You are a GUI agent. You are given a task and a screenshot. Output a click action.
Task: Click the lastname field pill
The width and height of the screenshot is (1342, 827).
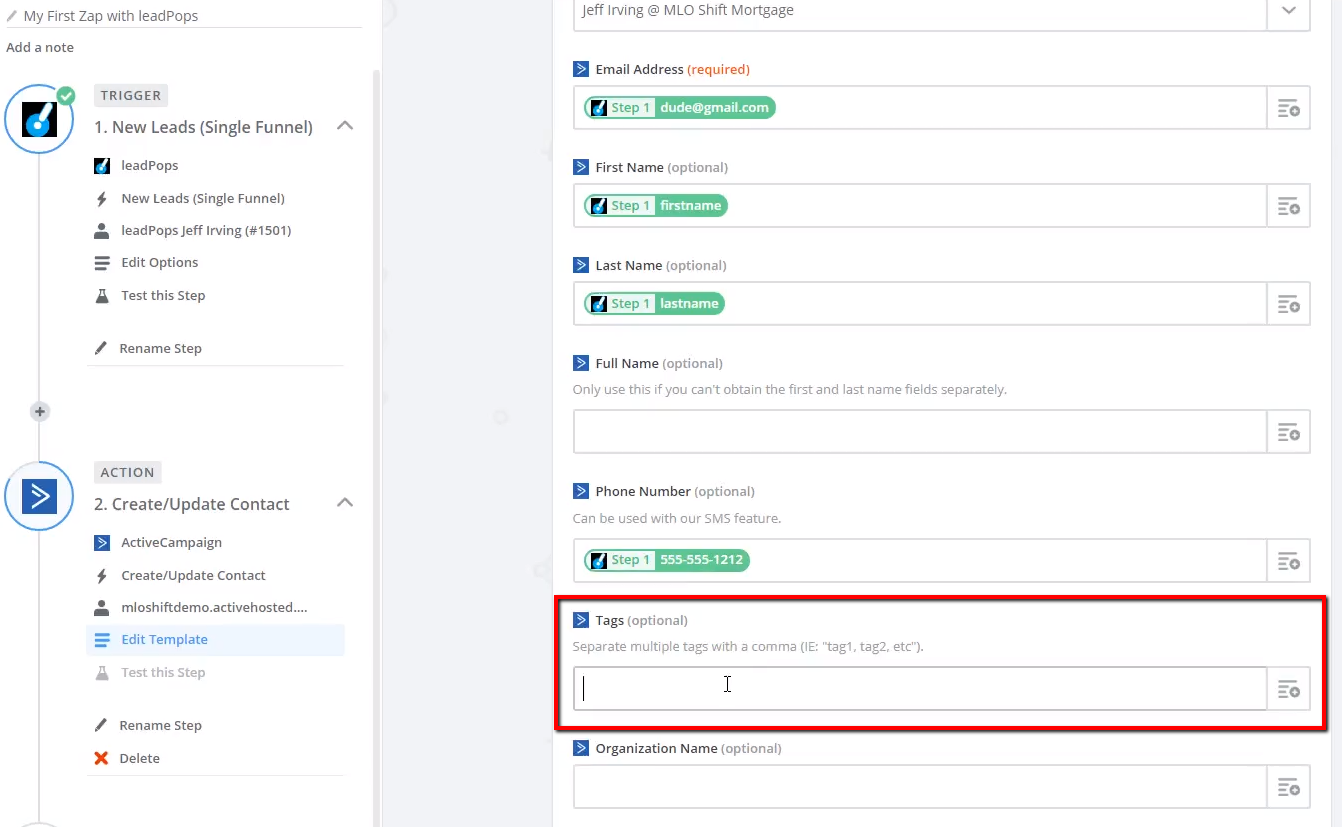point(654,304)
